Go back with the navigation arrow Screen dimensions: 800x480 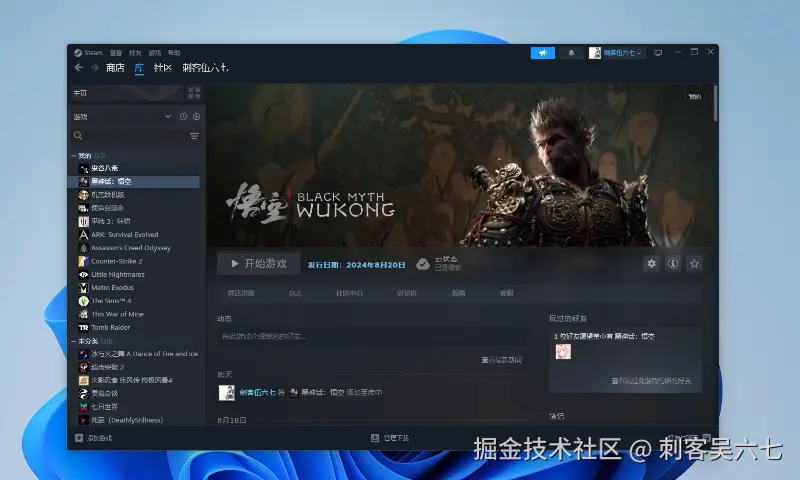point(79,68)
